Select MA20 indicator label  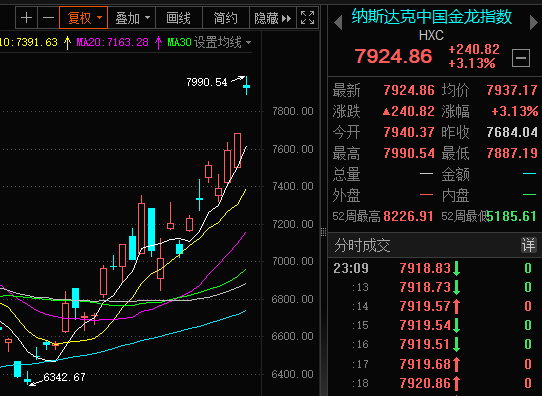112,43
